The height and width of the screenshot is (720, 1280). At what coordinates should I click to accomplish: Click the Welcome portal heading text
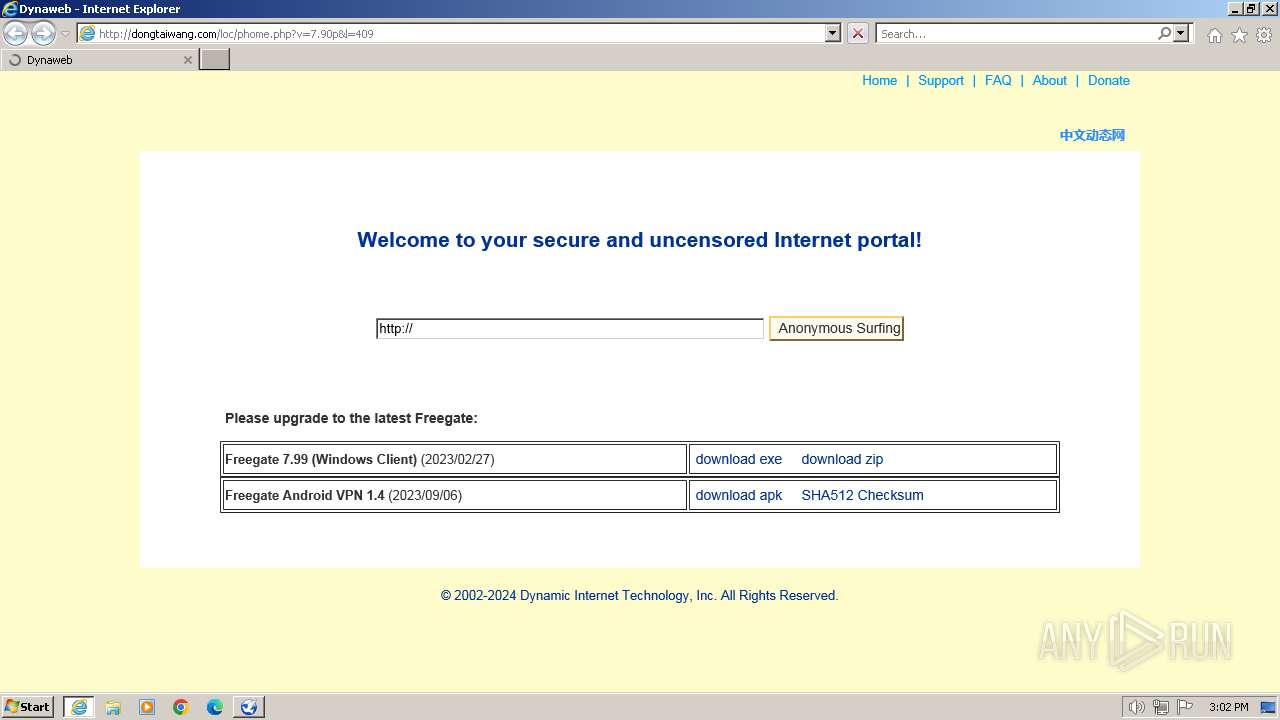click(640, 240)
